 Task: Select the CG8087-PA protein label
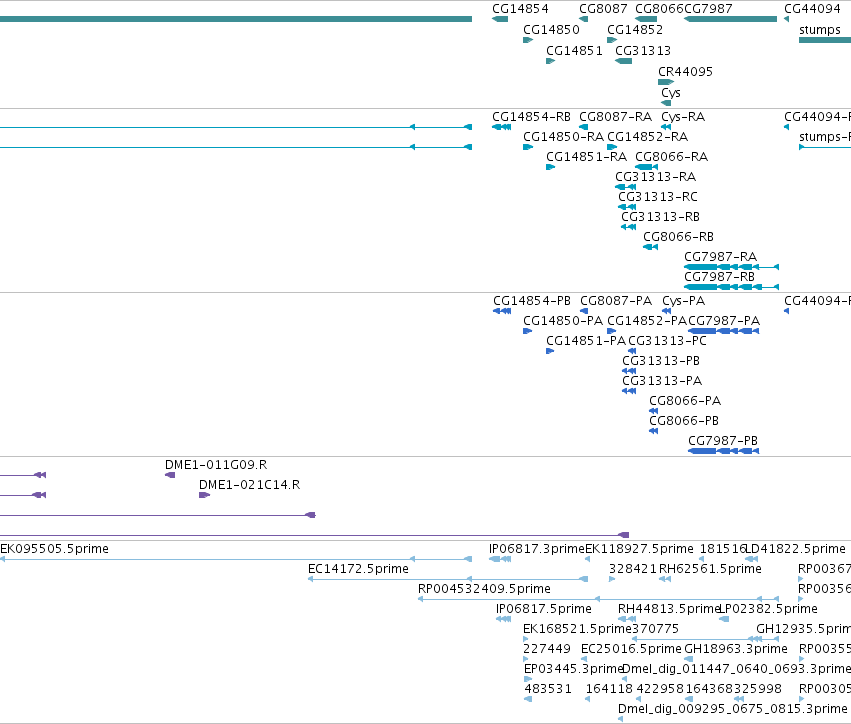tap(616, 301)
